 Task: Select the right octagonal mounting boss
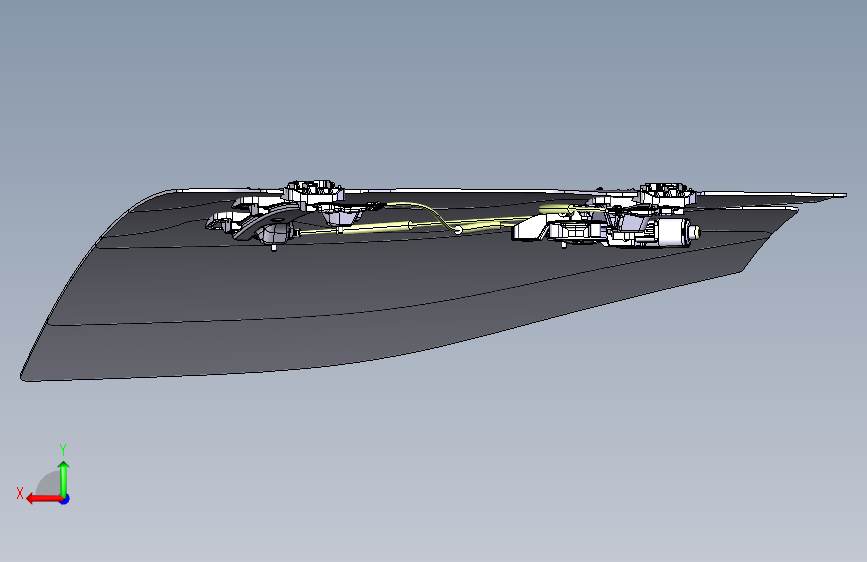coord(667,195)
